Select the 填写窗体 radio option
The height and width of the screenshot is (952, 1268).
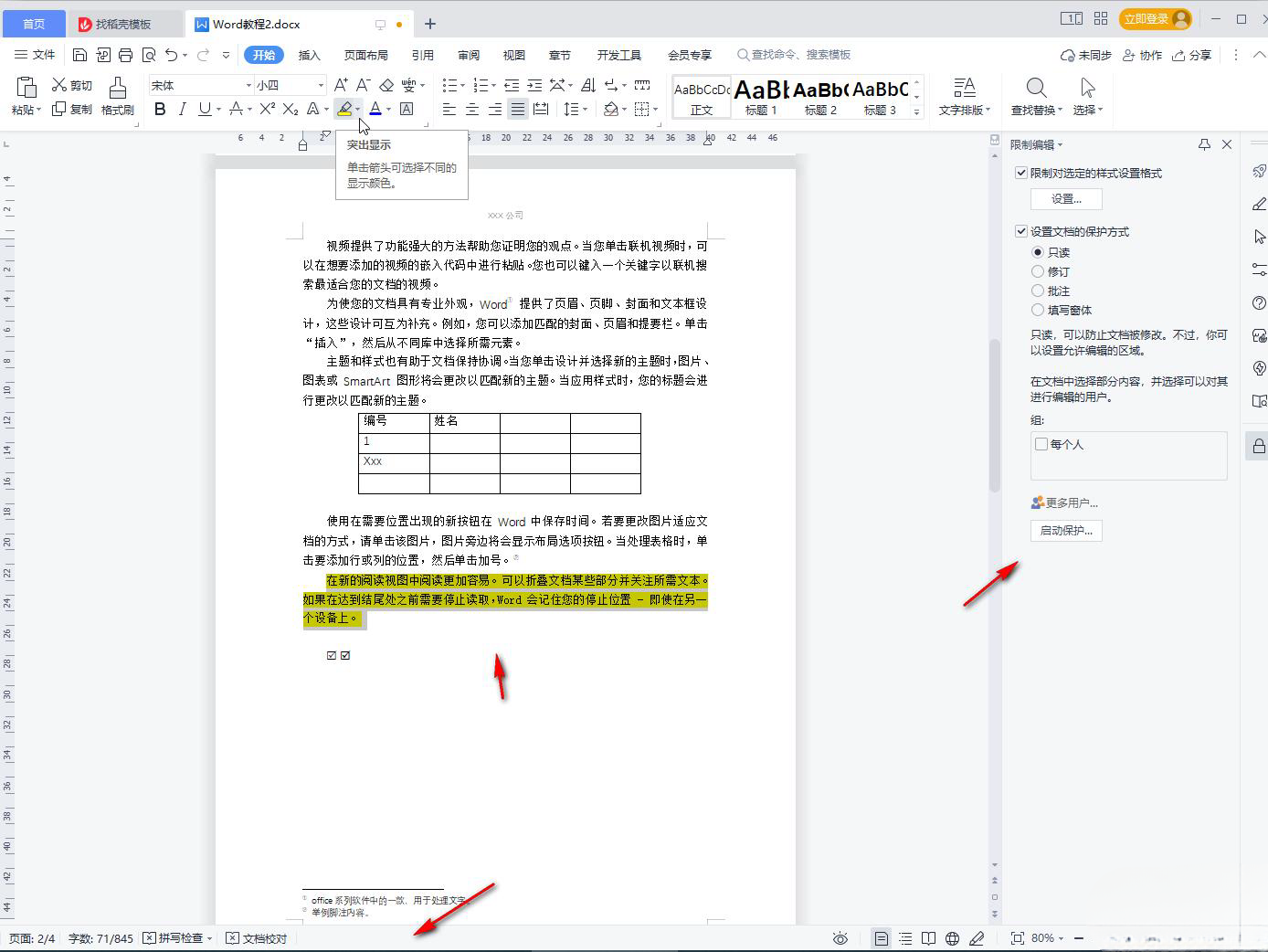coord(1038,310)
